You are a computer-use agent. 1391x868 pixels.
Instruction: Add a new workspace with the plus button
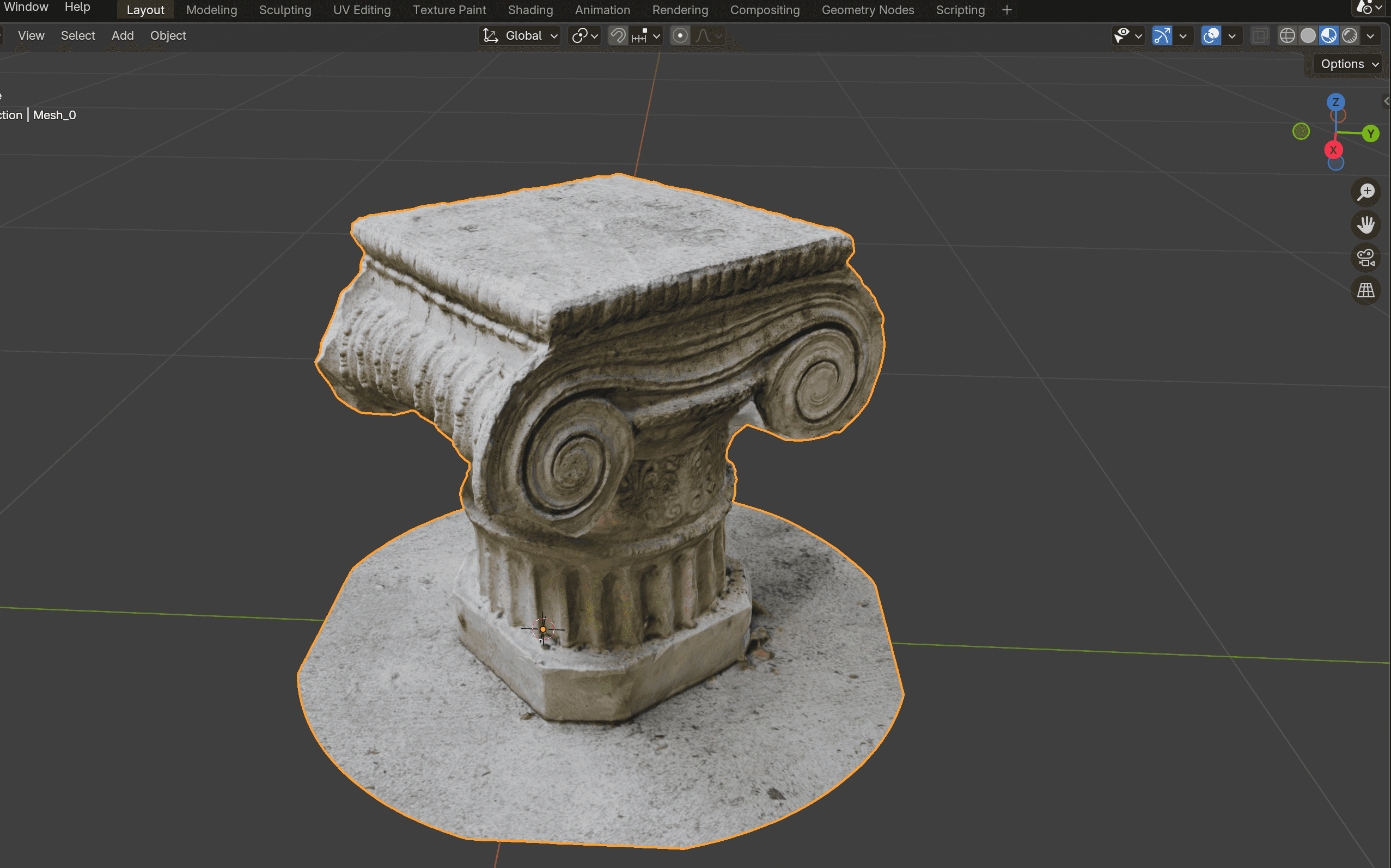coord(1007,10)
